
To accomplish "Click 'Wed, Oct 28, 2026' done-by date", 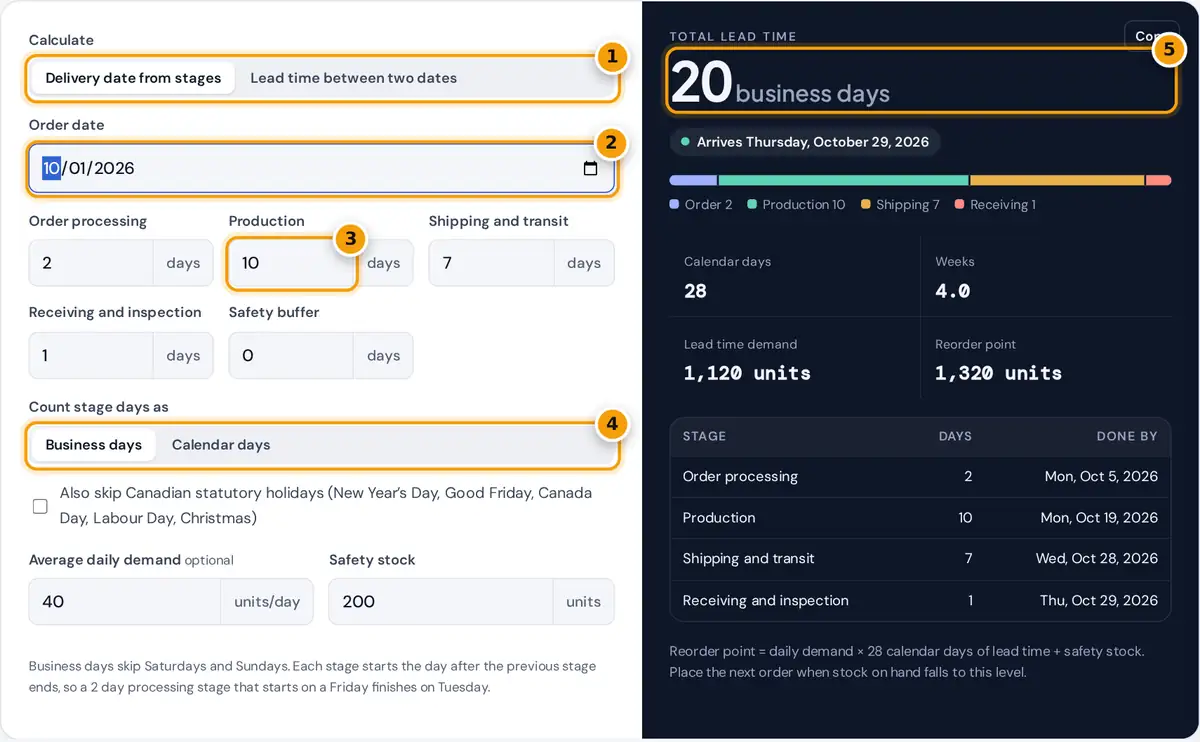I will (1097, 559).
